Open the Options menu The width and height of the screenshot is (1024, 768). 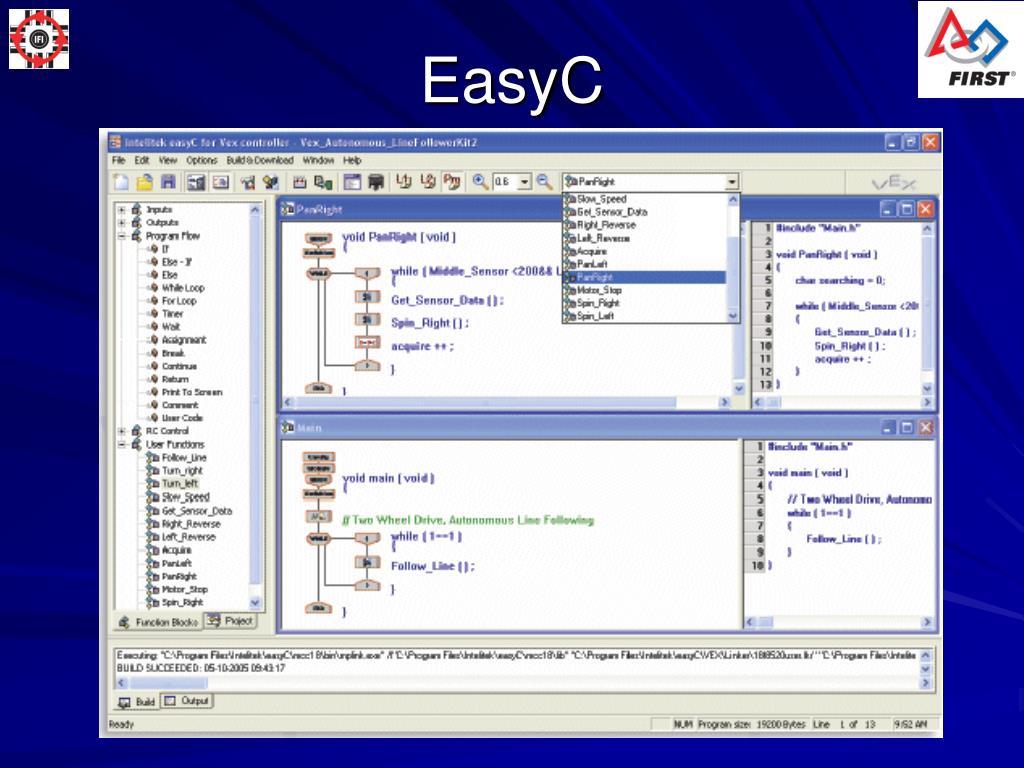click(x=201, y=160)
